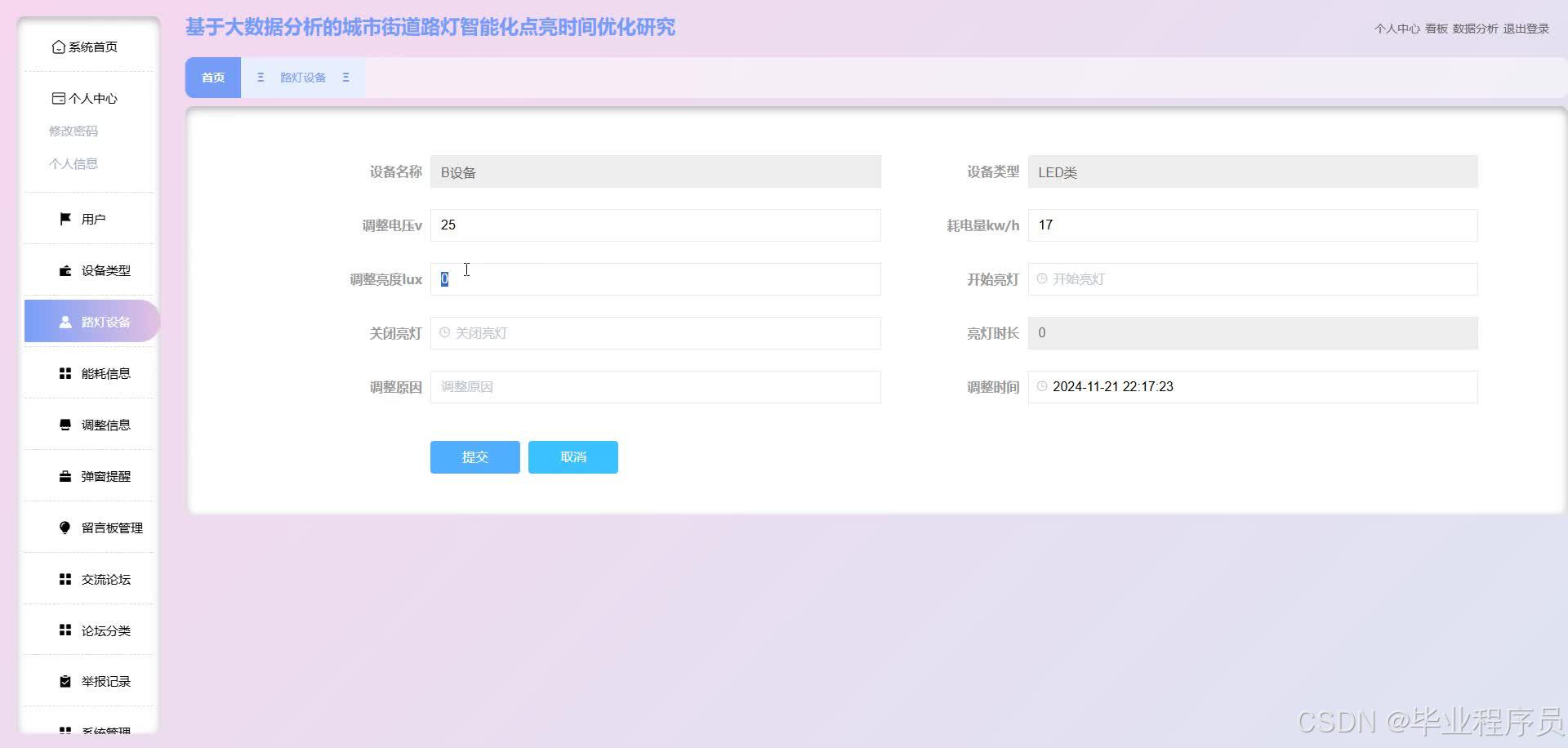Select 路灯设备 in the sidebar
Screen dimensions: 1568x748
click(91, 321)
